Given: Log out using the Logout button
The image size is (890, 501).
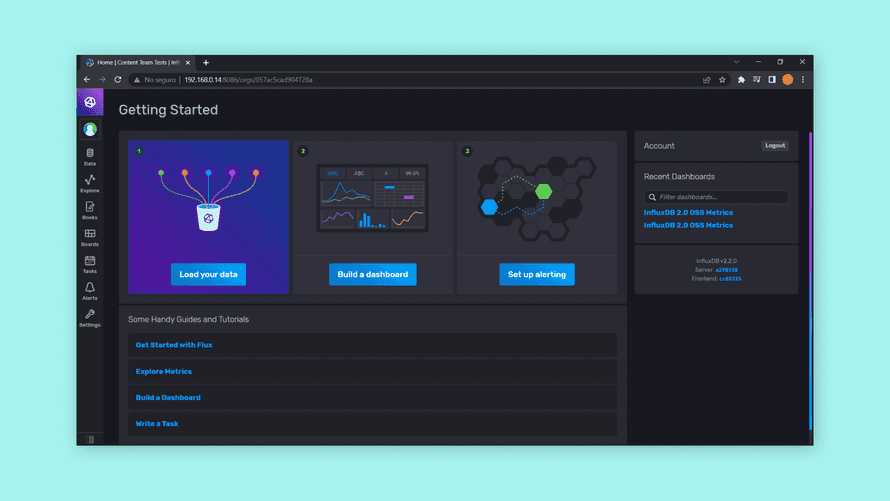Looking at the screenshot, I should pos(775,146).
